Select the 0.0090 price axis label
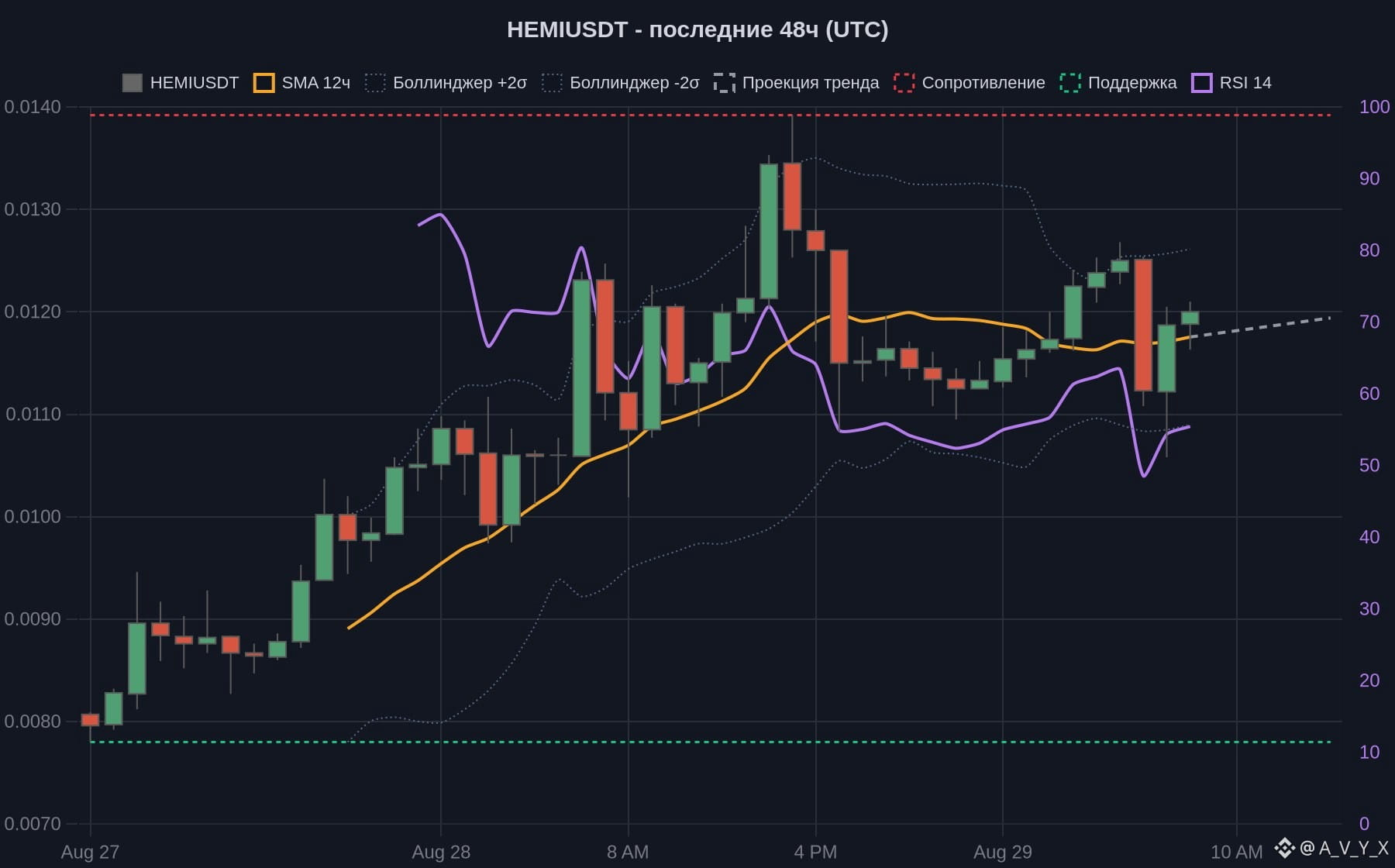Viewport: 1395px width, 868px height. tap(33, 619)
